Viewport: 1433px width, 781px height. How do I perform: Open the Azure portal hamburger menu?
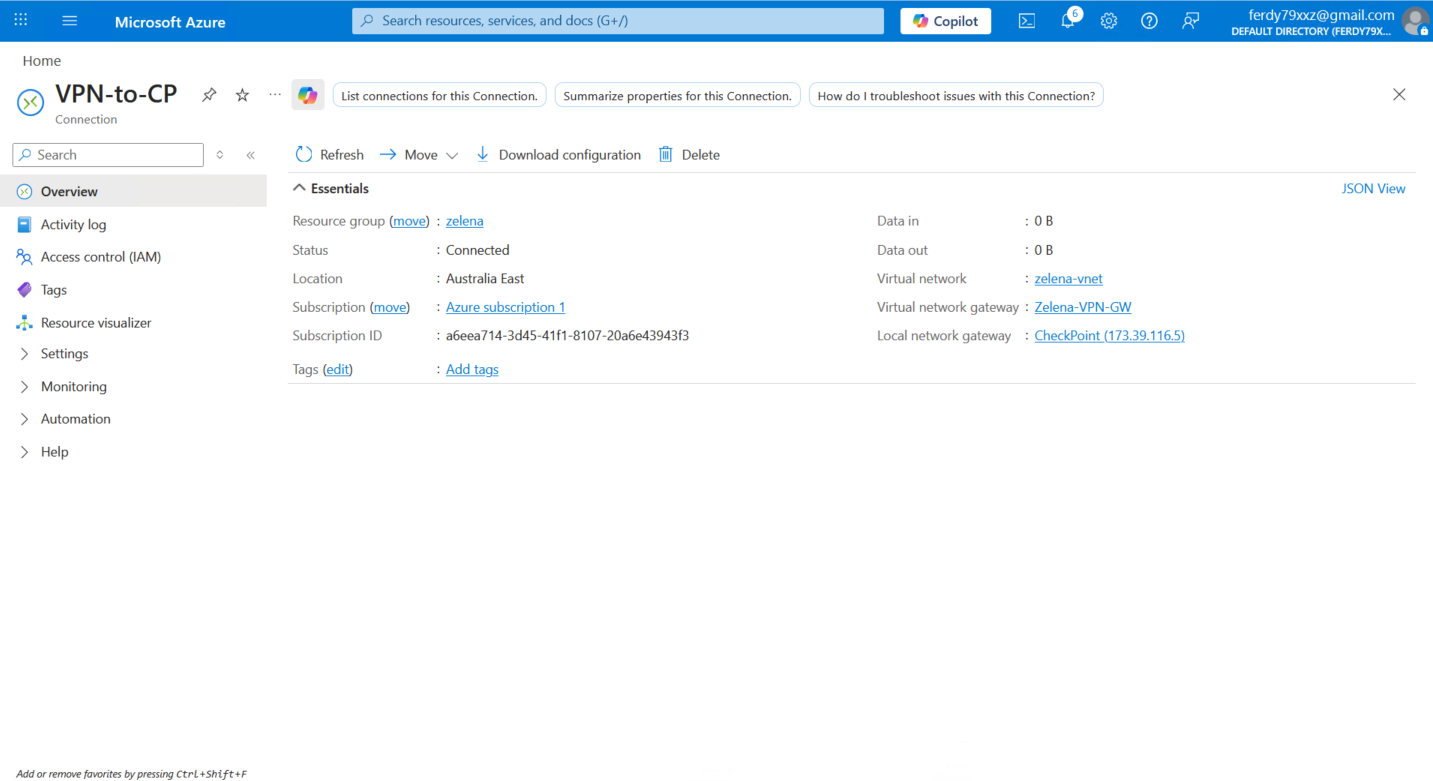[69, 21]
